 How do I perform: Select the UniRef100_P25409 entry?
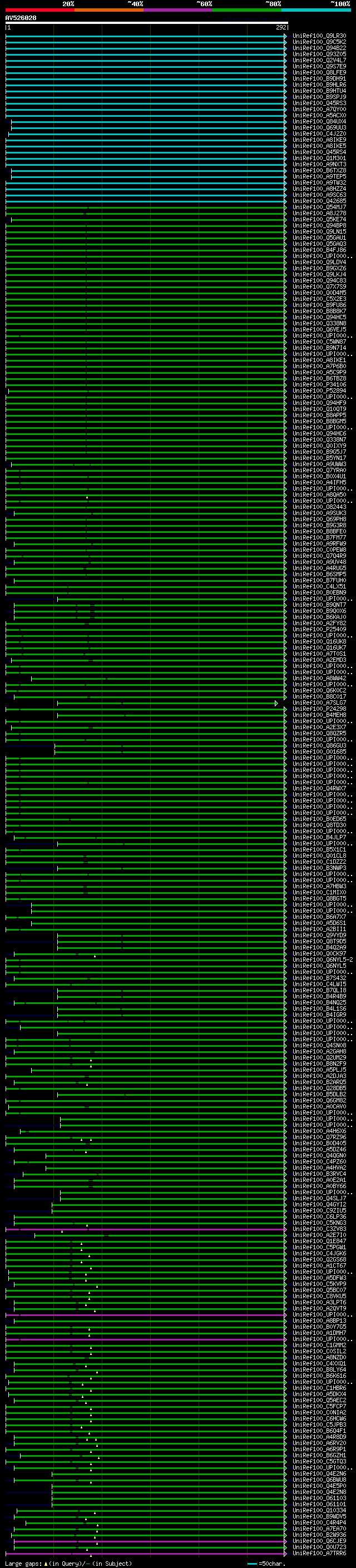coord(319,630)
